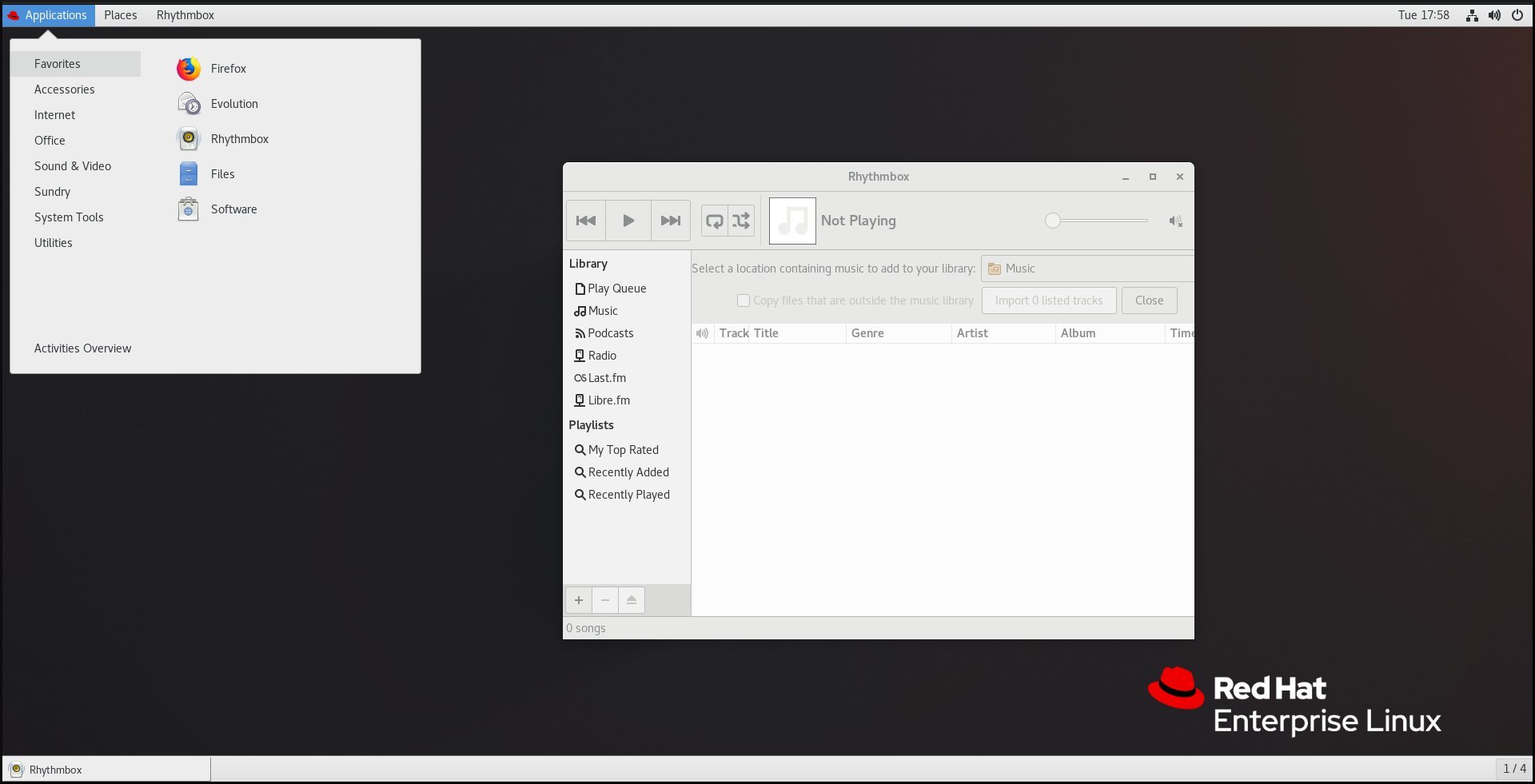Toggle repeat mode in Rhythmbox
Image resolution: width=1535 pixels, height=784 pixels.
point(715,221)
